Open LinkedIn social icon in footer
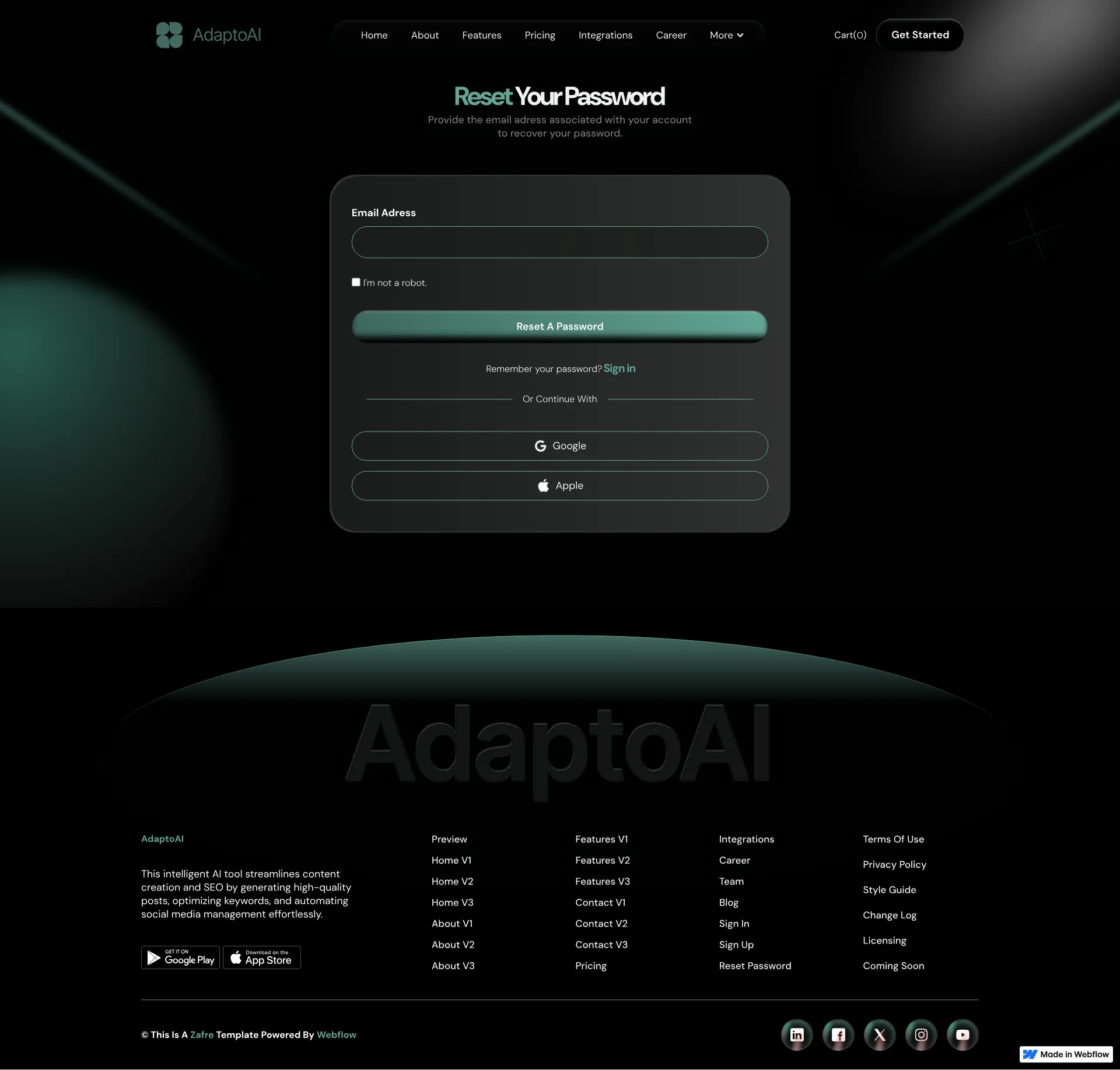 coord(797,1034)
